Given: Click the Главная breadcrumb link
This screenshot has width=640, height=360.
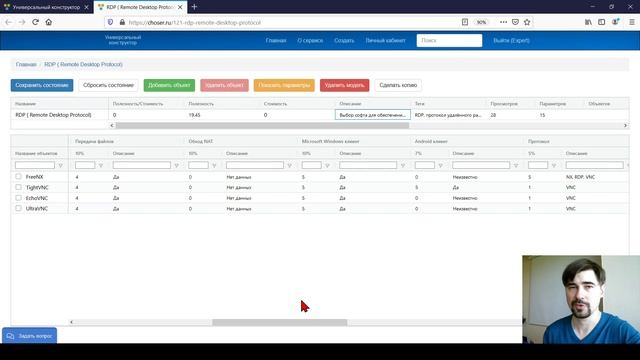Looking at the screenshot, I should click(x=26, y=64).
